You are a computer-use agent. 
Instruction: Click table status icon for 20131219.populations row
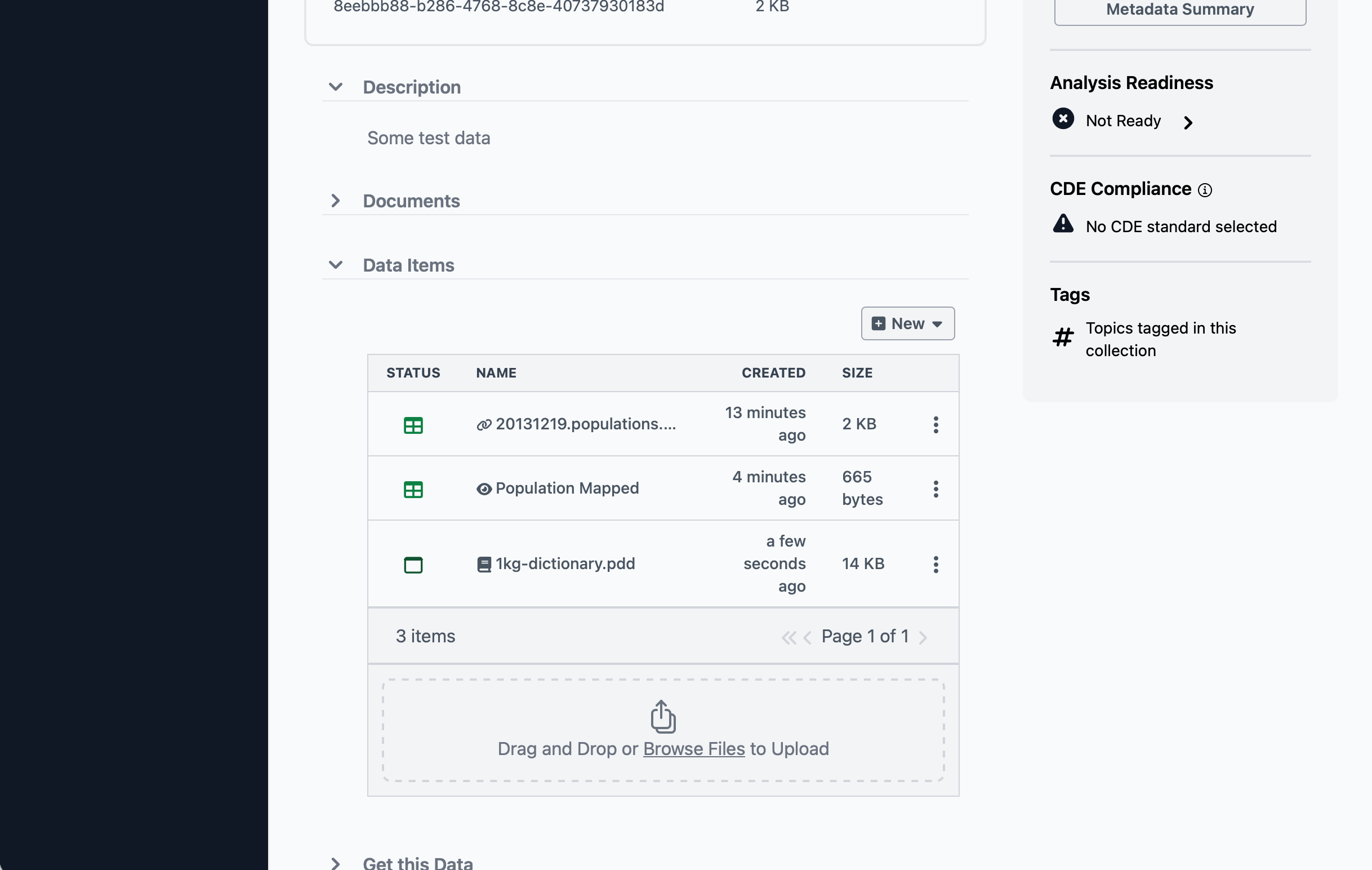click(x=413, y=425)
